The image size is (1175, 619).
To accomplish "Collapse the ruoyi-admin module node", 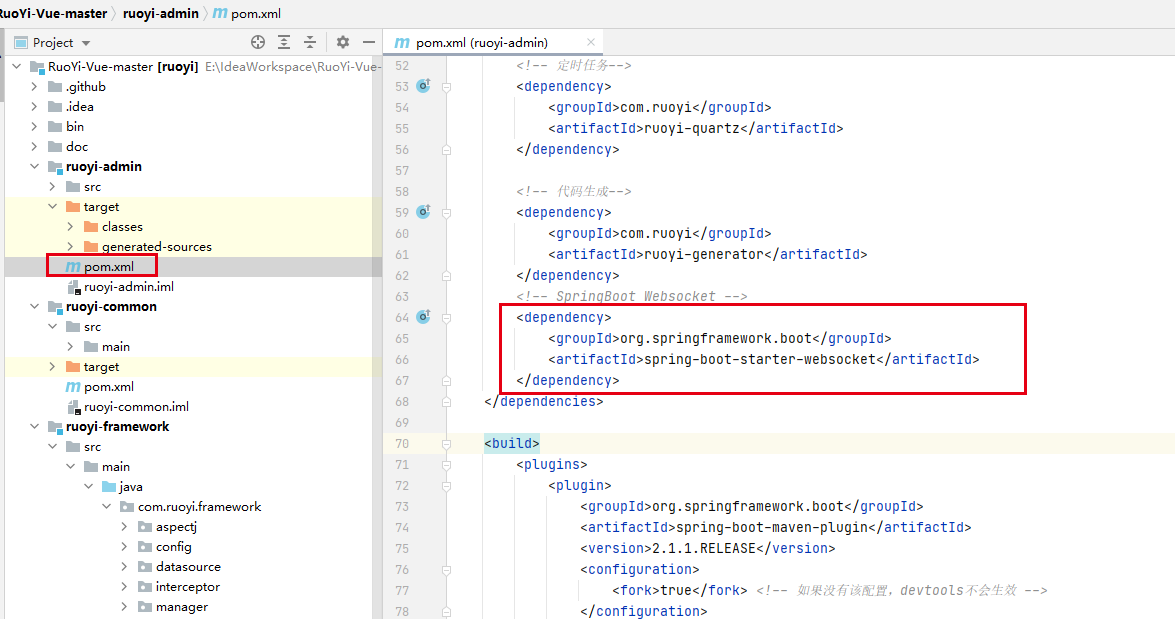I will click(x=34, y=167).
